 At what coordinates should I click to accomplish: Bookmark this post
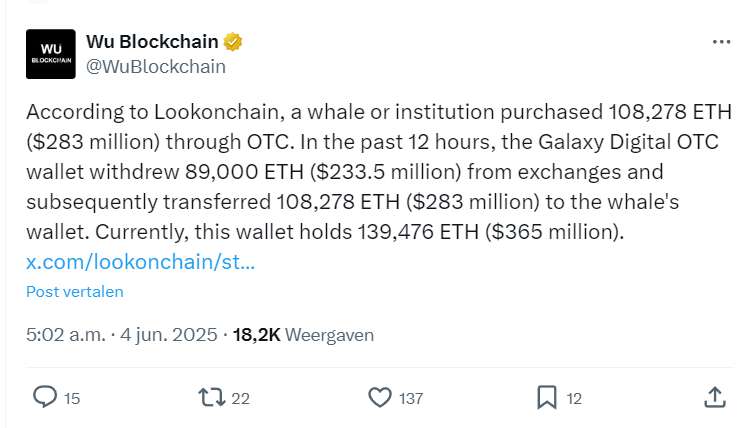[547, 397]
